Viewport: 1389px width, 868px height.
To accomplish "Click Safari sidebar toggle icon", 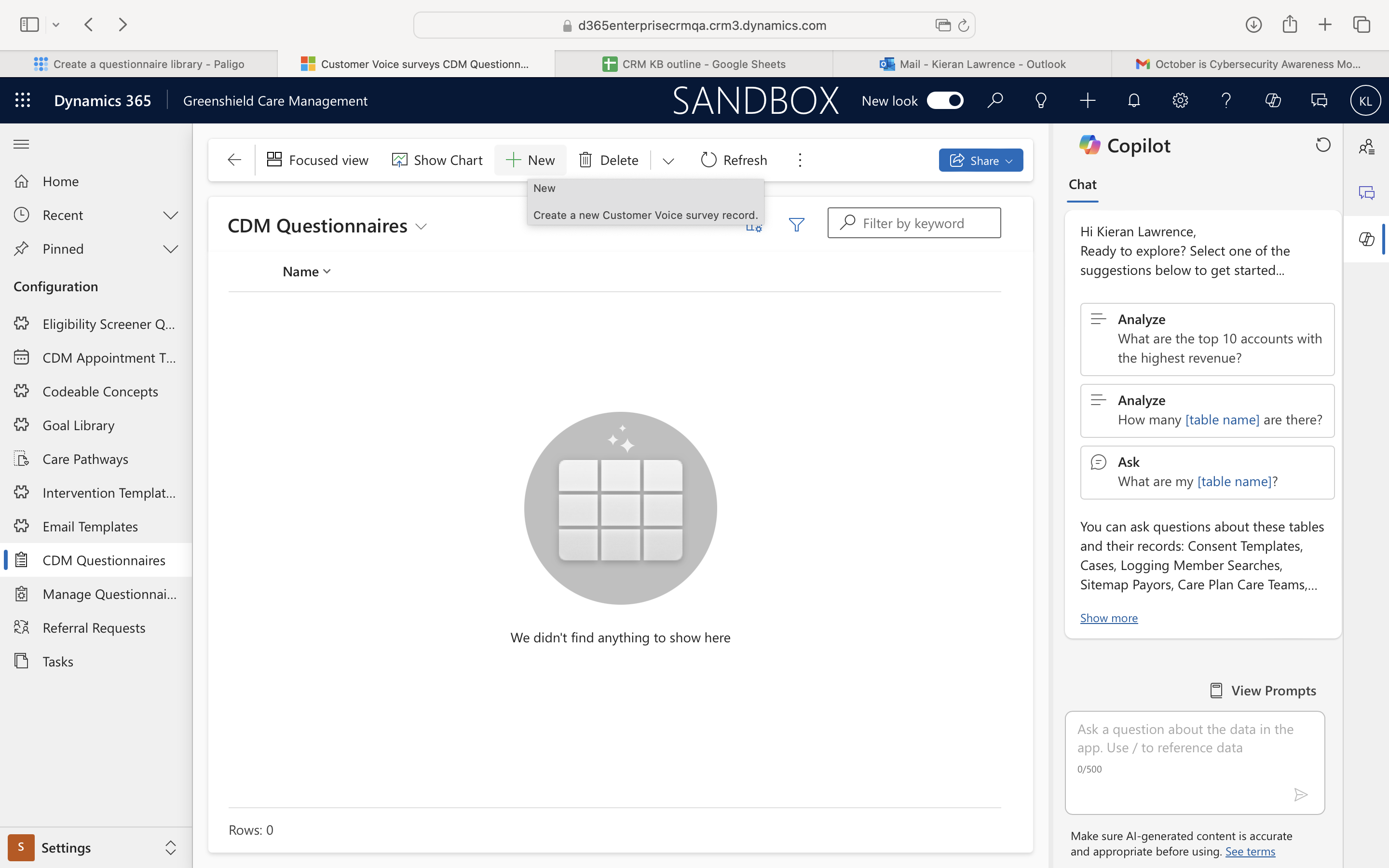I will pyautogui.click(x=29, y=25).
